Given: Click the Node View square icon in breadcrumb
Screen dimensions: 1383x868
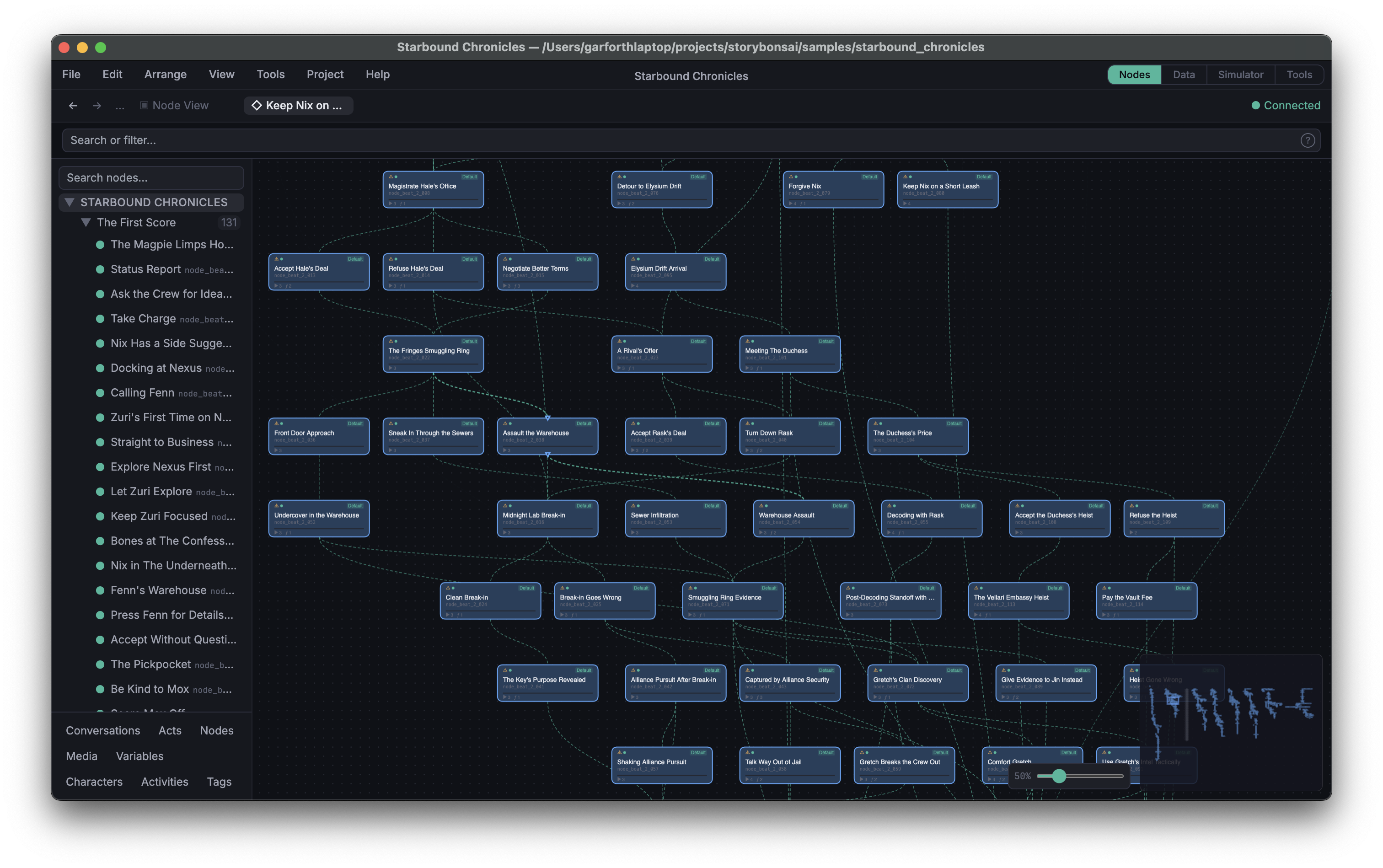Looking at the screenshot, I should pyautogui.click(x=144, y=106).
